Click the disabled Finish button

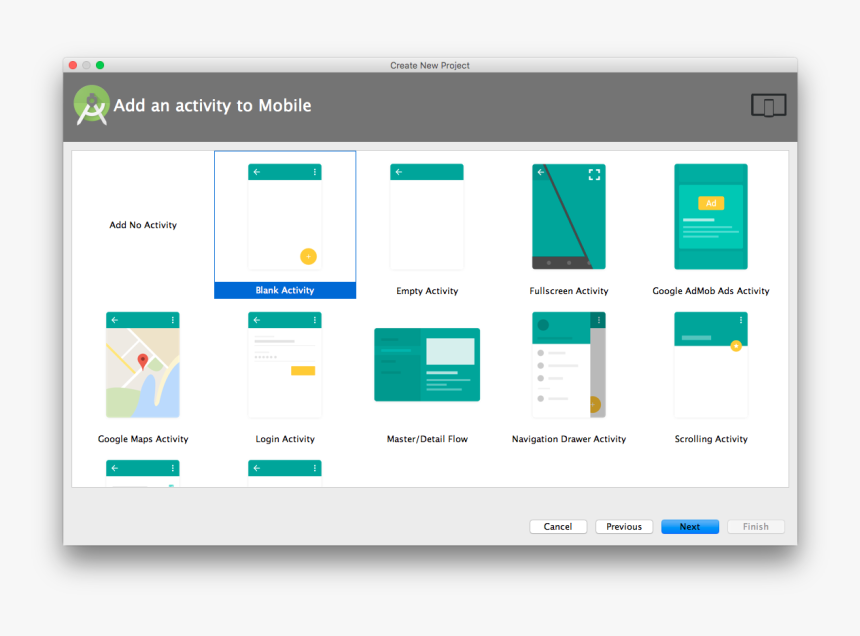pyautogui.click(x=755, y=526)
